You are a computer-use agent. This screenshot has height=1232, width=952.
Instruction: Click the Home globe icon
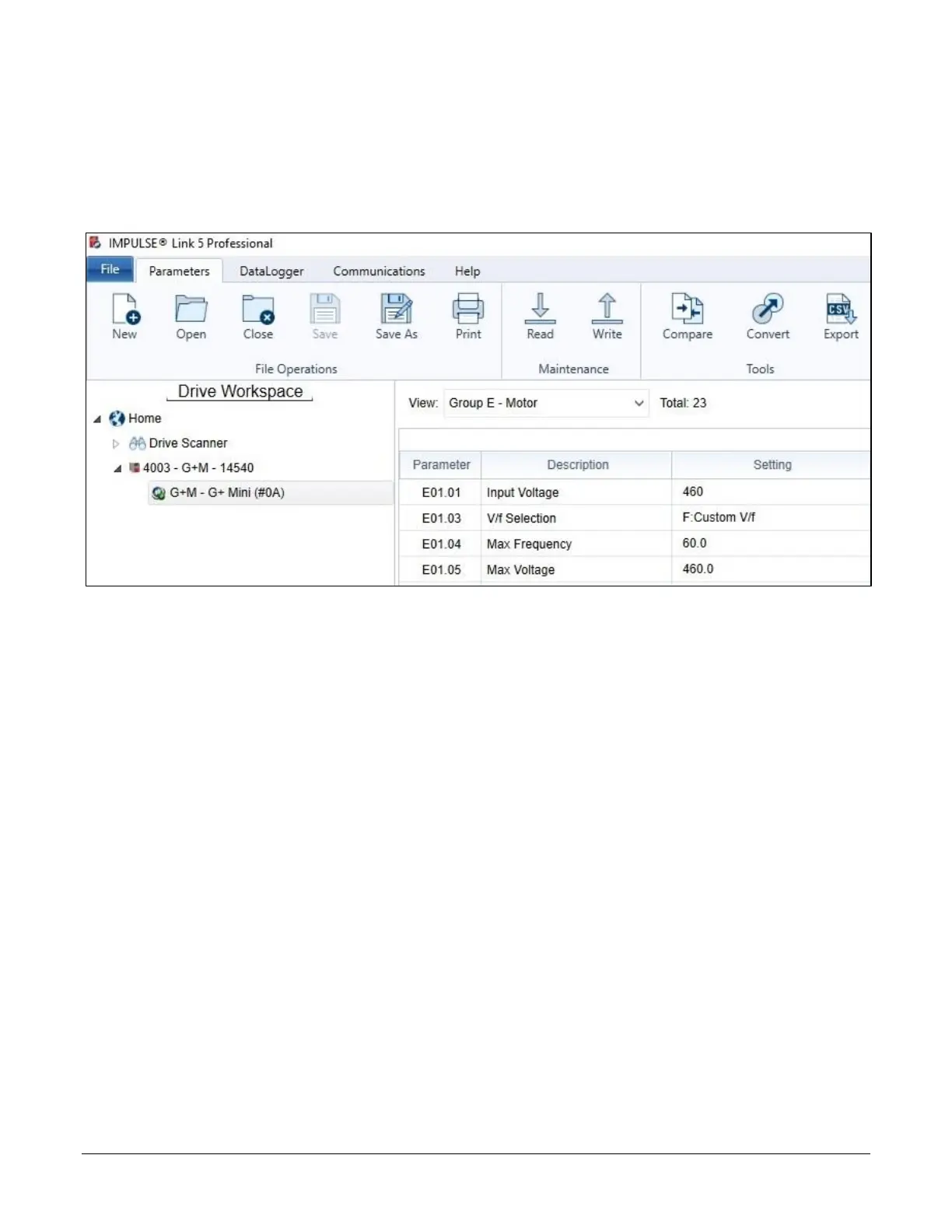pos(117,418)
